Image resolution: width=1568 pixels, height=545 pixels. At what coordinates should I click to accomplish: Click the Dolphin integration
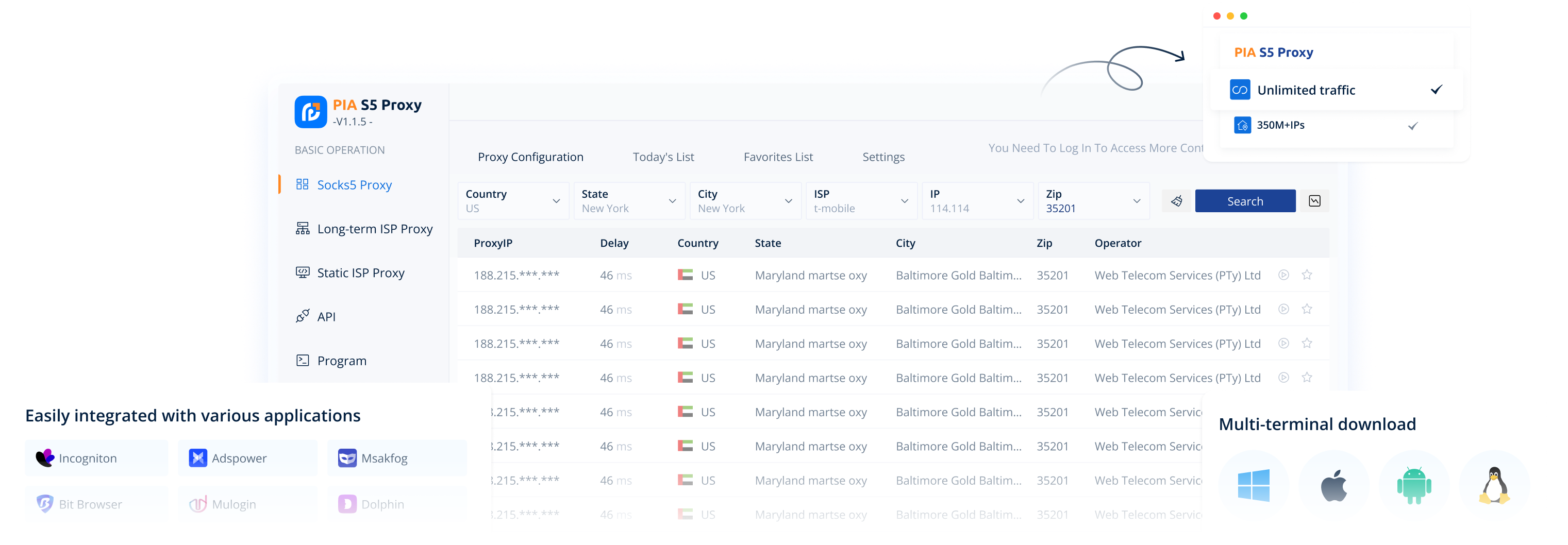point(397,504)
